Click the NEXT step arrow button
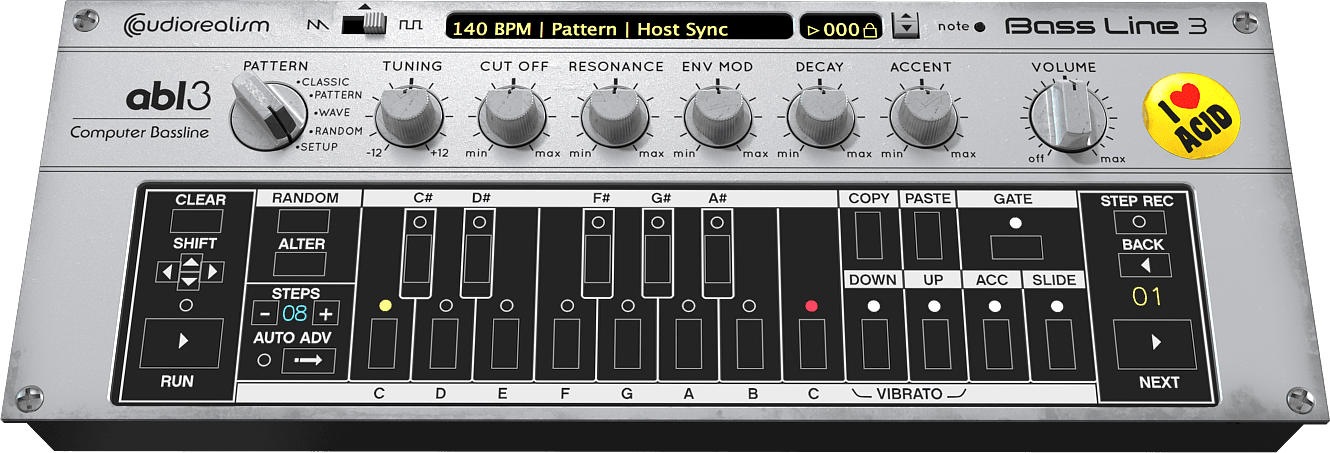The width and height of the screenshot is (1330, 453). pyautogui.click(x=1155, y=343)
